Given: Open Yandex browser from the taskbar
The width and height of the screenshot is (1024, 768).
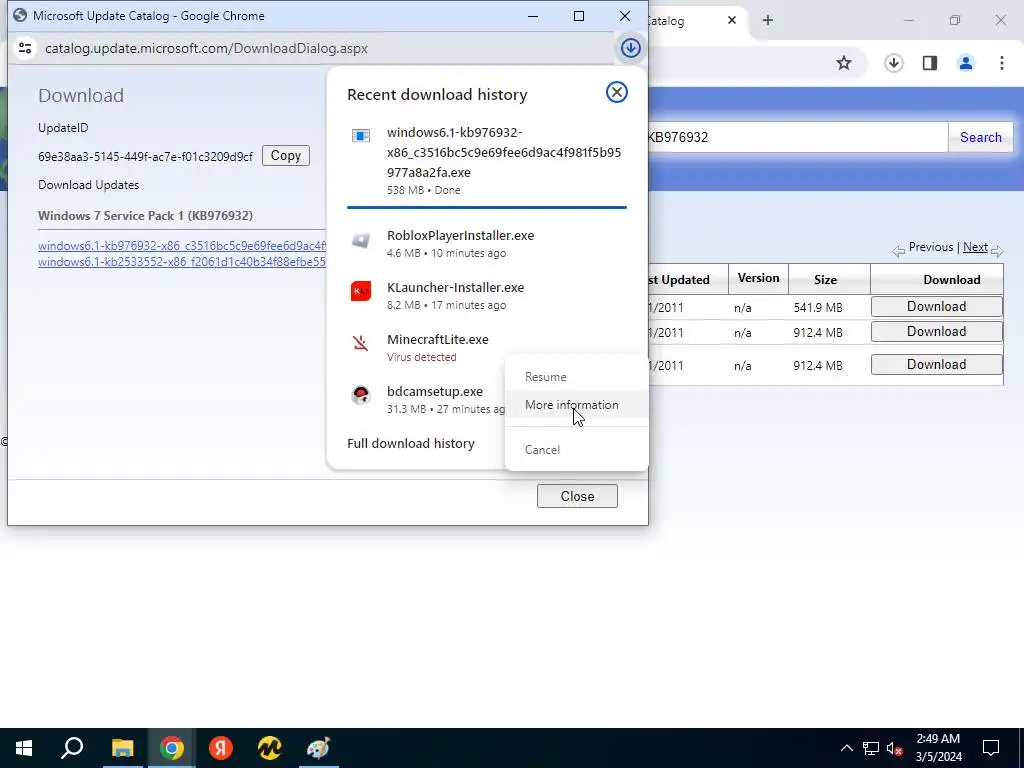Looking at the screenshot, I should point(221,748).
